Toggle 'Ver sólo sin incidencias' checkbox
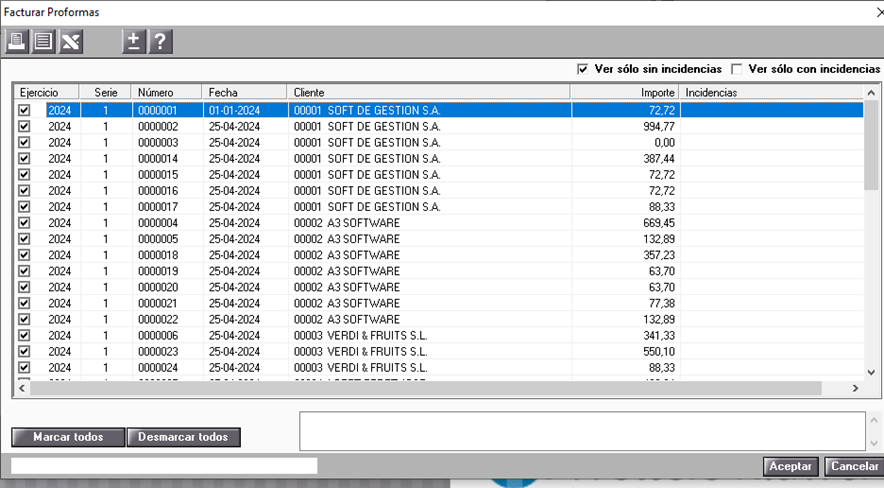 point(582,69)
